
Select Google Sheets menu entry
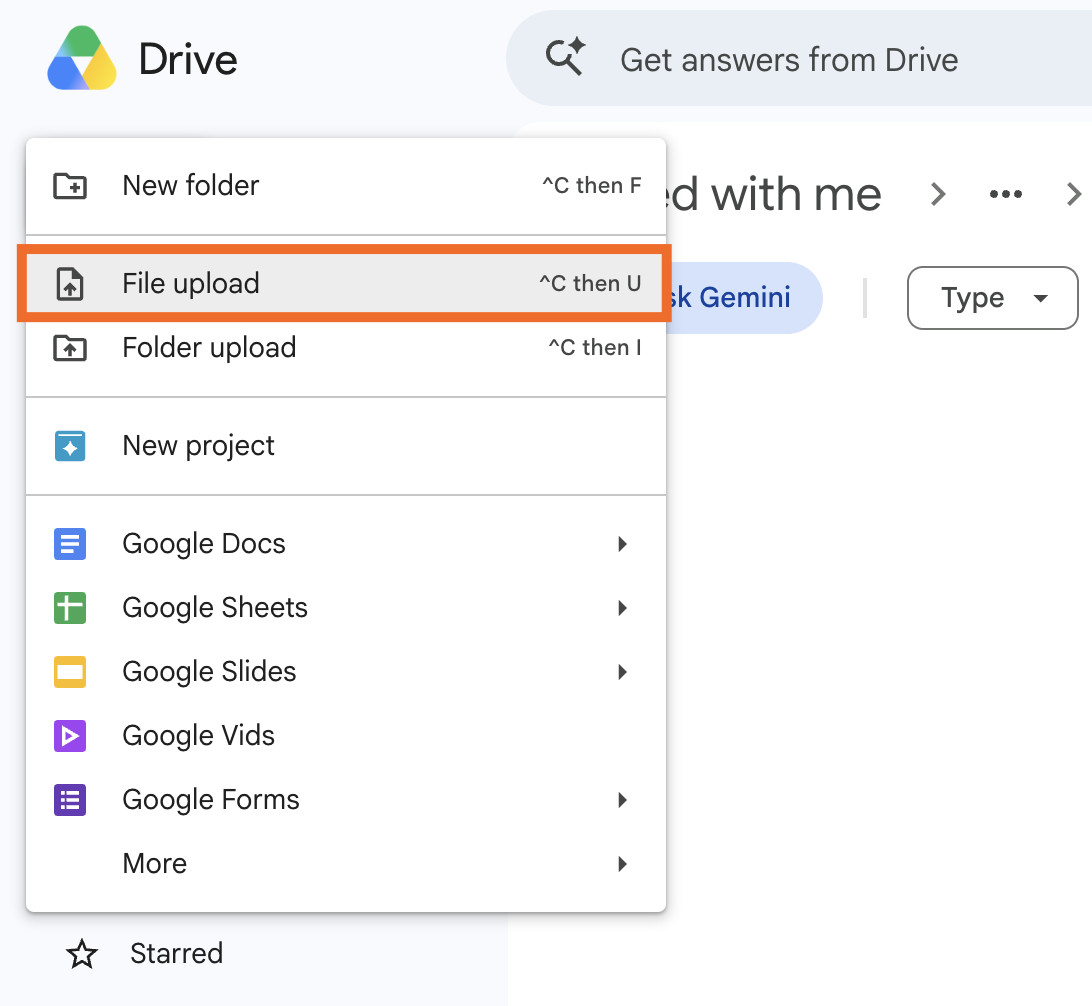pyautogui.click(x=346, y=608)
